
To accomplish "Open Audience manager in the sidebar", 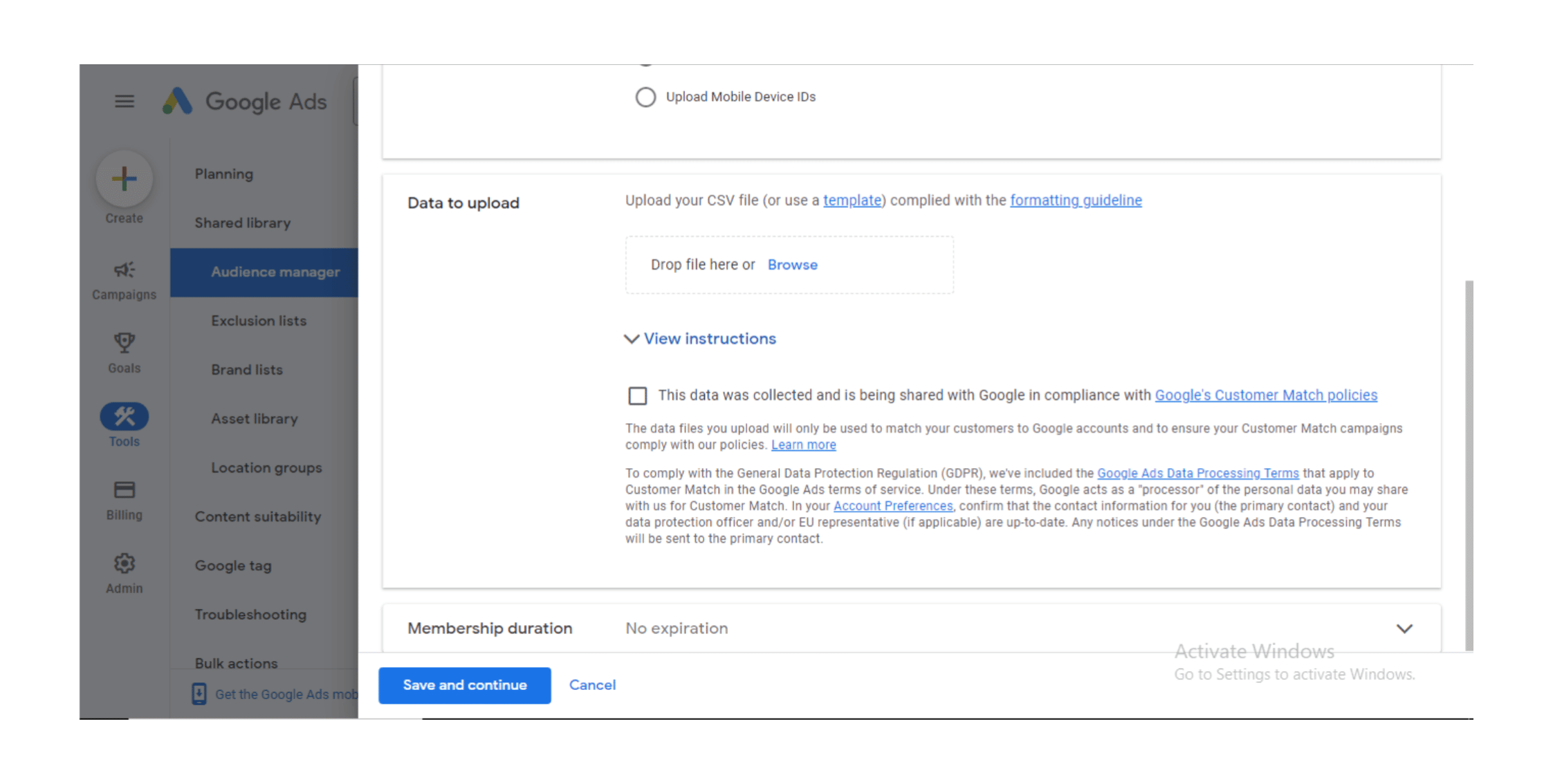I will (275, 272).
